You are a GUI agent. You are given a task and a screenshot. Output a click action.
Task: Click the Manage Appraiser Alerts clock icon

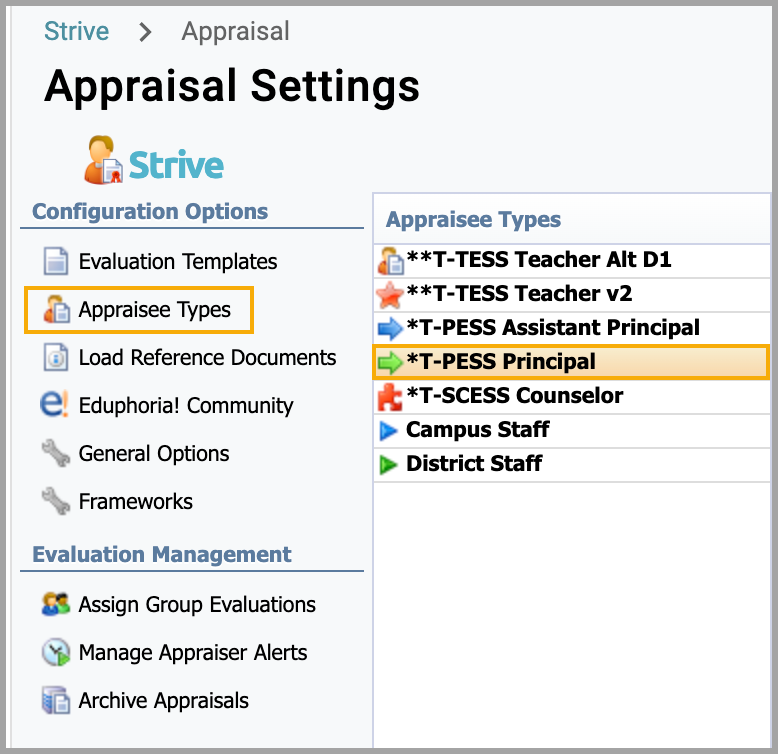[x=56, y=652]
